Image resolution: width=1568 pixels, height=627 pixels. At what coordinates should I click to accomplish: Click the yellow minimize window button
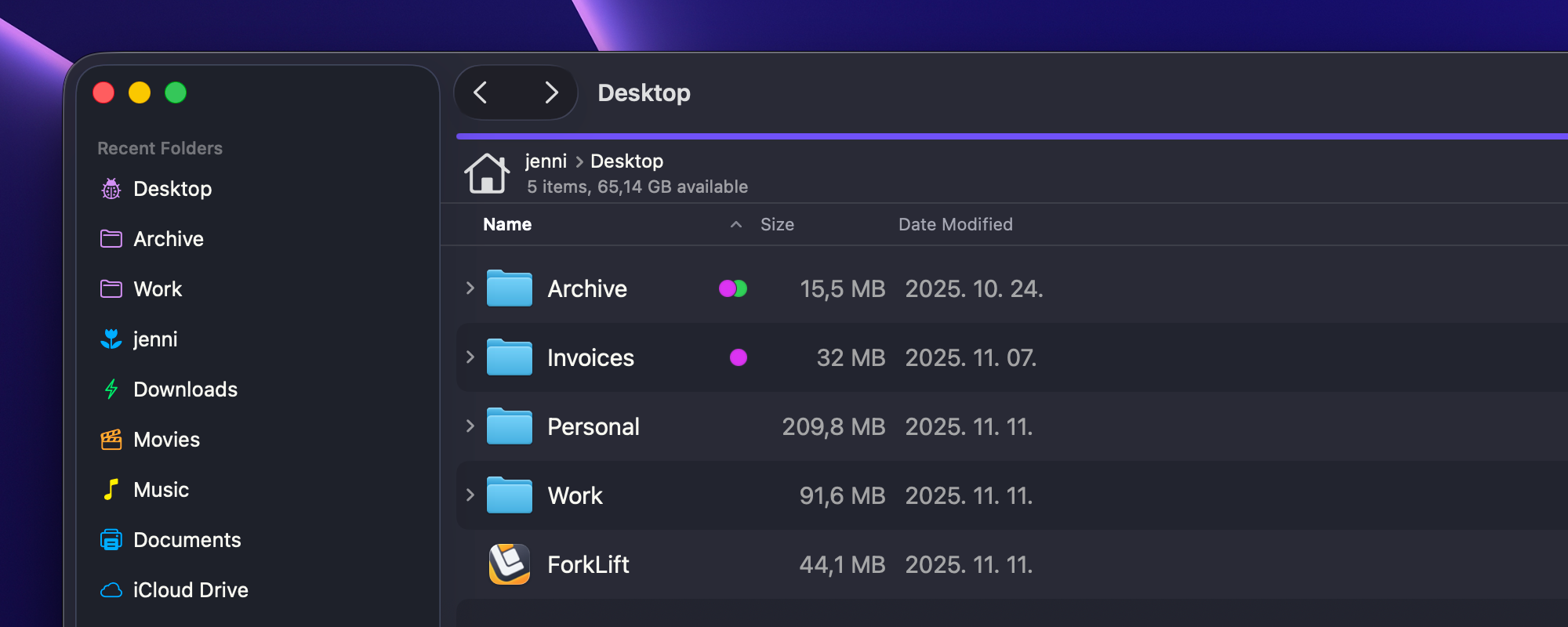[x=140, y=92]
